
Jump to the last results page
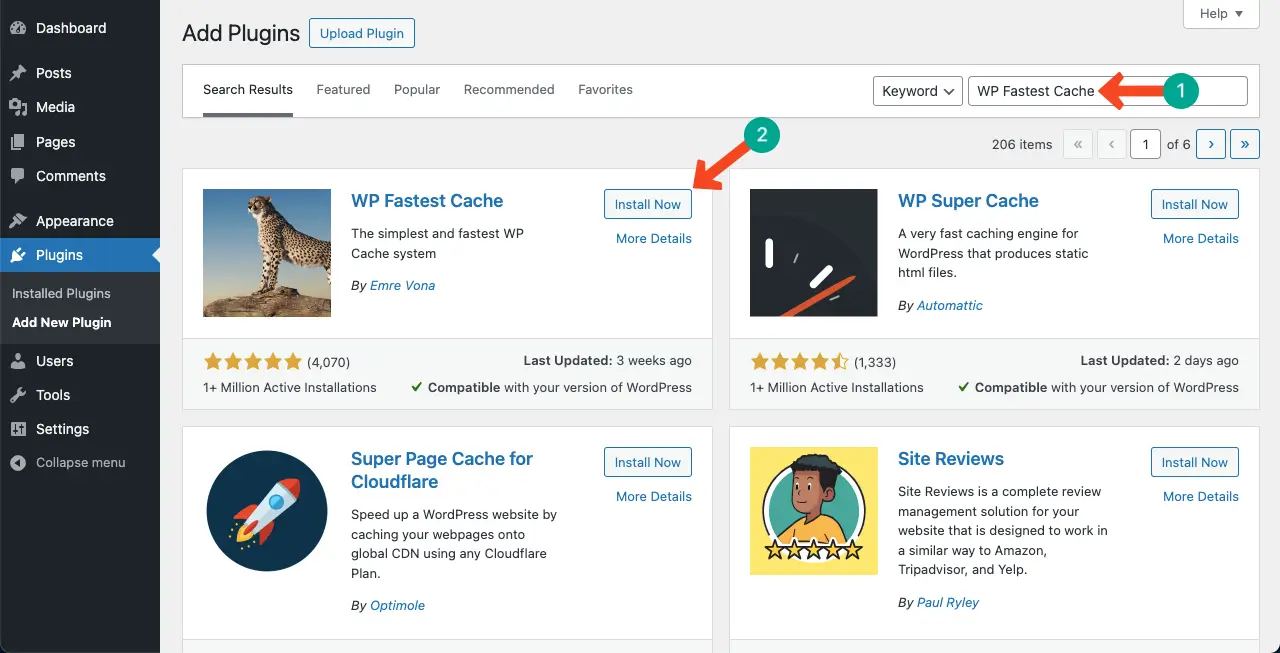(1245, 144)
